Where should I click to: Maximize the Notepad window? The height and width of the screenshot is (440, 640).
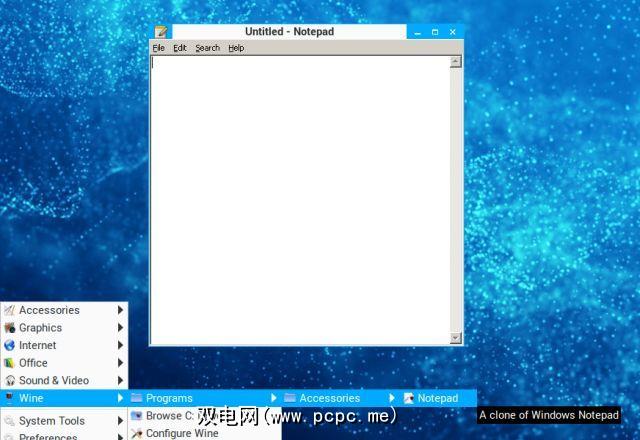pyautogui.click(x=435, y=32)
